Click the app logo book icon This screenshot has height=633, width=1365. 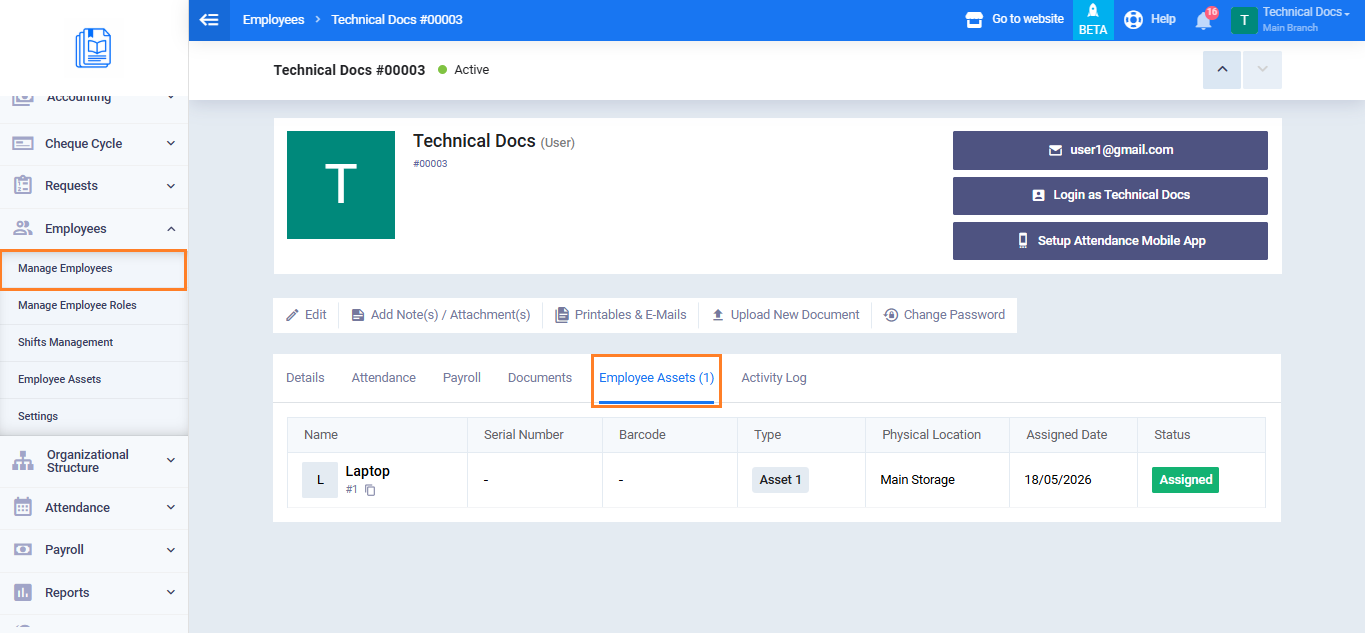[93, 48]
